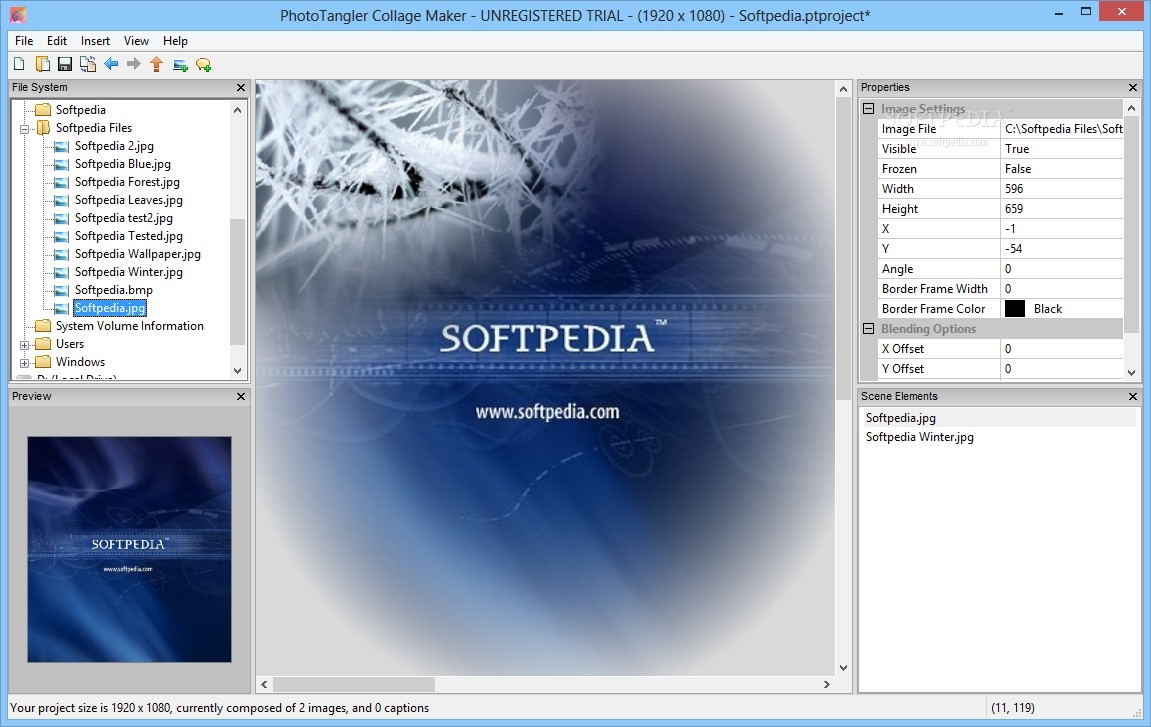Click the Angle value field
1151x727 pixels.
coord(1061,269)
